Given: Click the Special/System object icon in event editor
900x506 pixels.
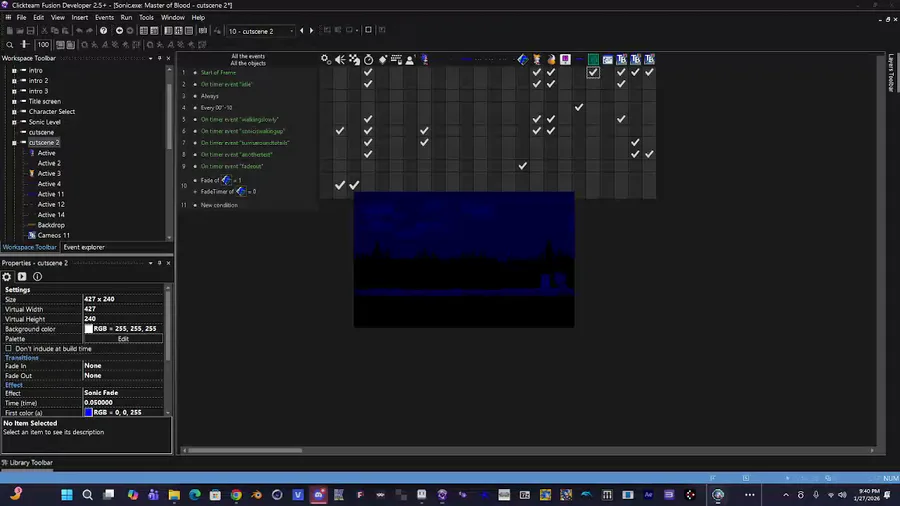Looking at the screenshot, I should [325, 59].
